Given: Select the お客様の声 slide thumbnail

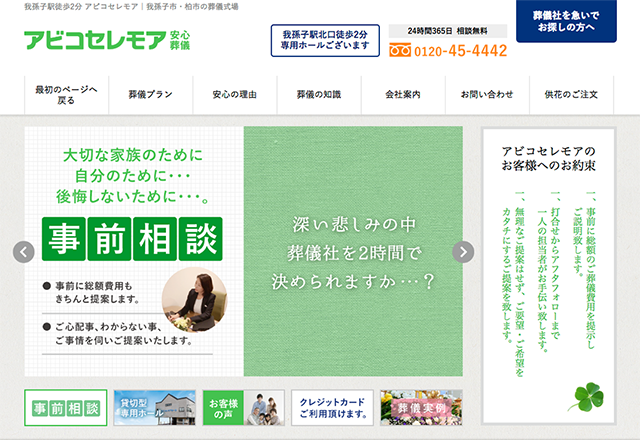Looking at the screenshot, I should (244, 408).
